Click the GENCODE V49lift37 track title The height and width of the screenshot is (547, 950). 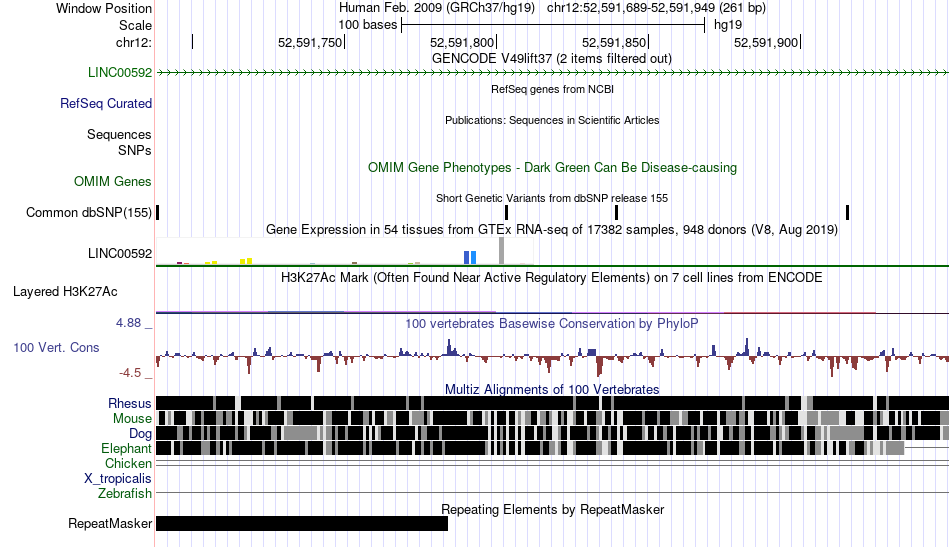551,59
